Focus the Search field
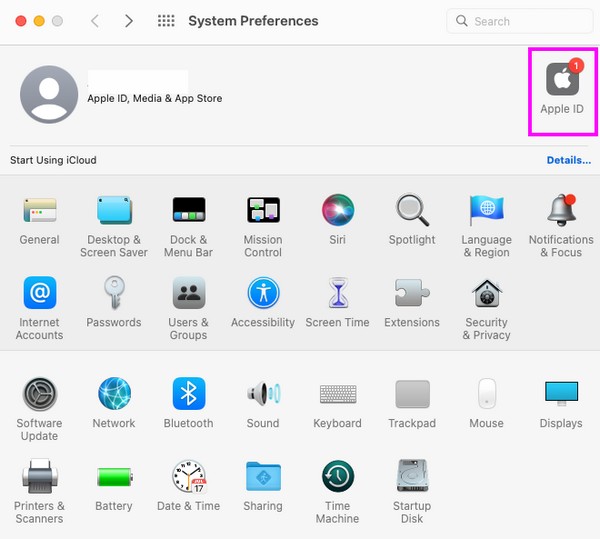Viewport: 600px width, 539px height. tap(520, 21)
